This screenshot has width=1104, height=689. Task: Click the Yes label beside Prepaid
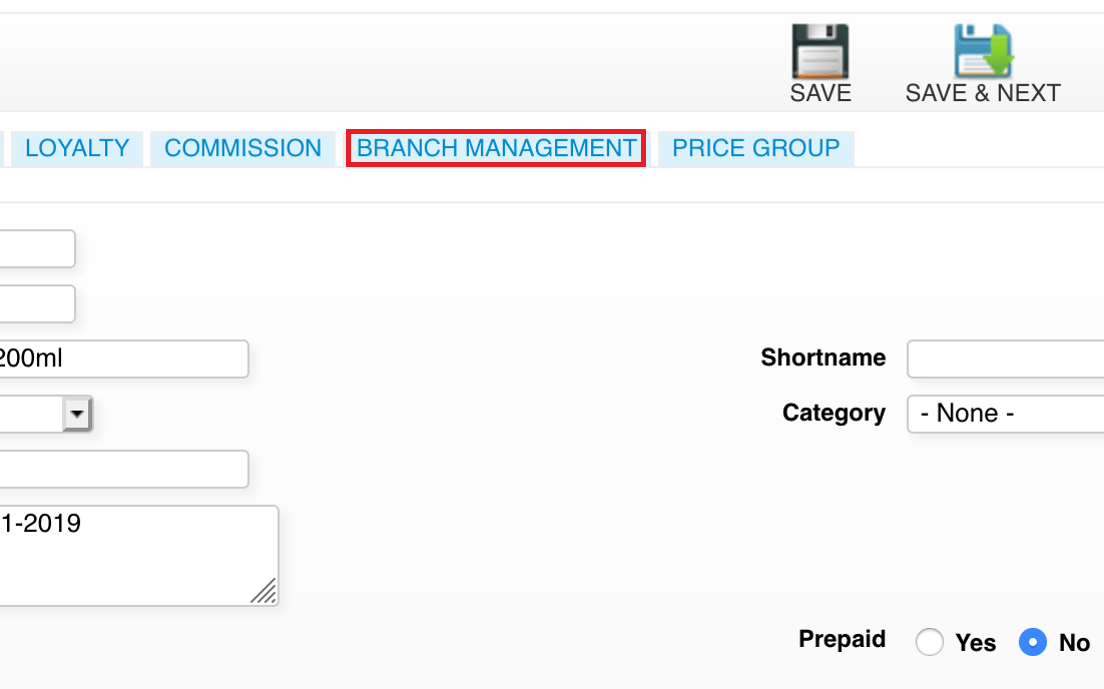(975, 643)
